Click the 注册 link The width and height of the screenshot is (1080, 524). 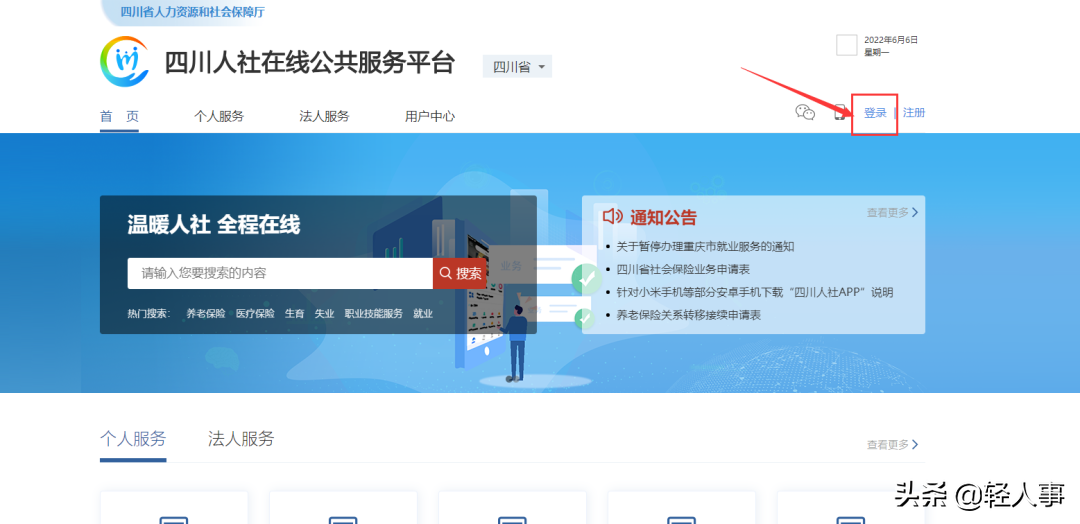[914, 113]
